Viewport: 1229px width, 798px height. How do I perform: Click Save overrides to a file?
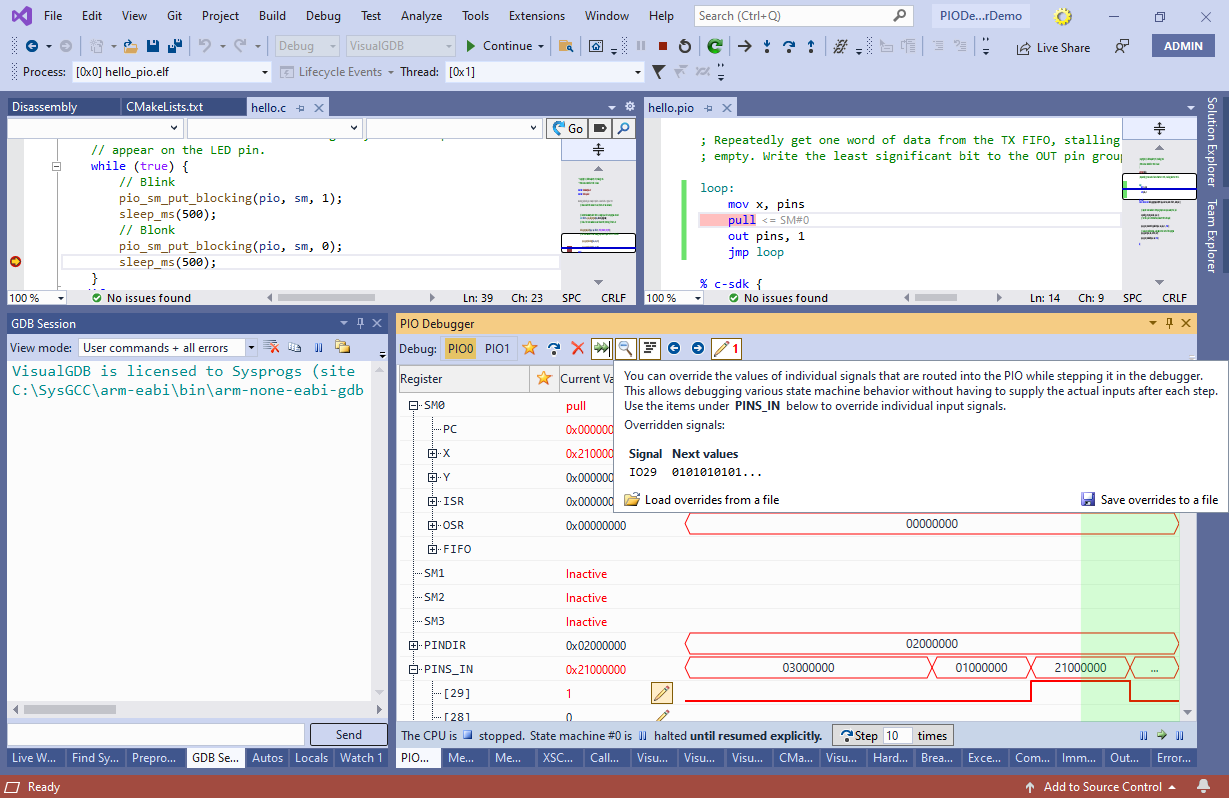pos(1150,499)
